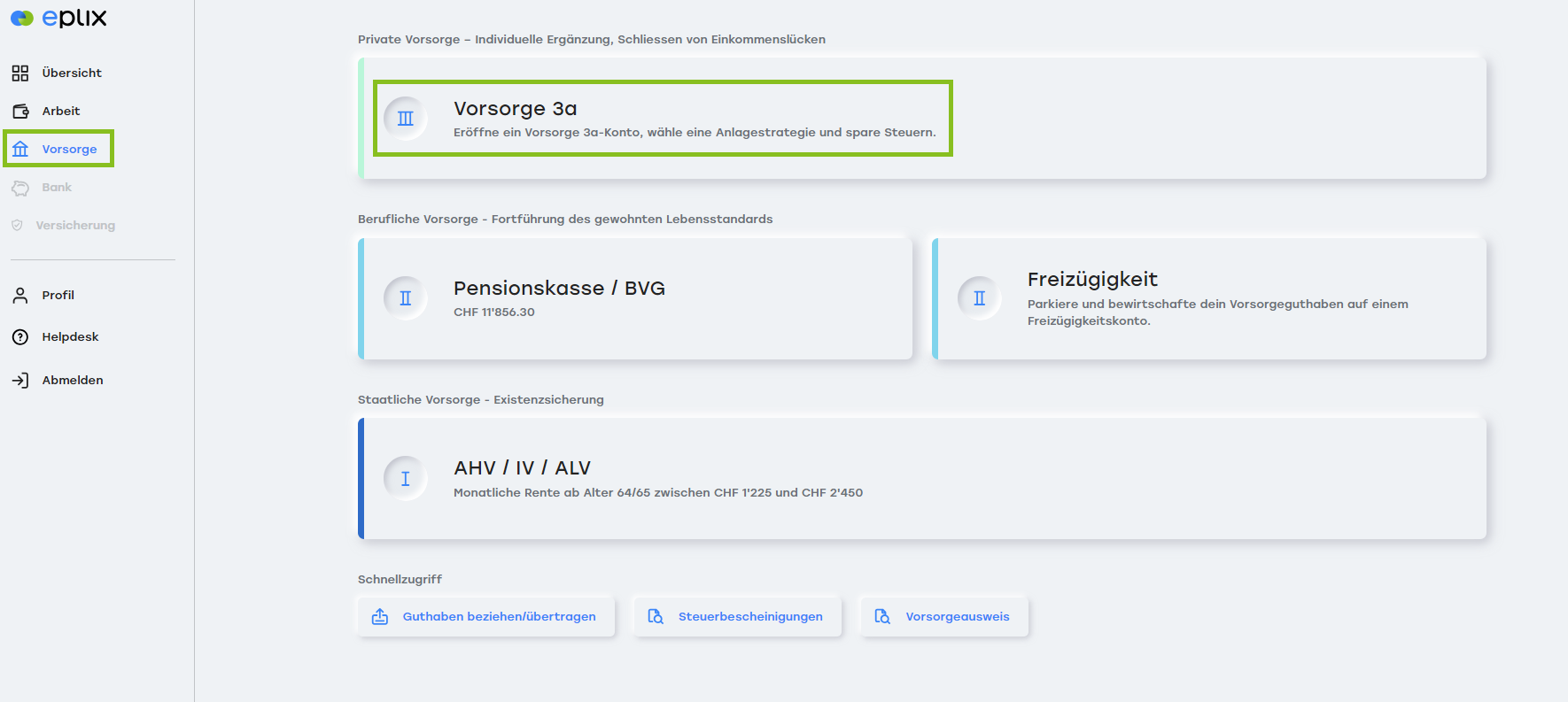Viewport: 1568px width, 702px height.
Task: Open the Vorsorge 3a card title
Action: [516, 108]
